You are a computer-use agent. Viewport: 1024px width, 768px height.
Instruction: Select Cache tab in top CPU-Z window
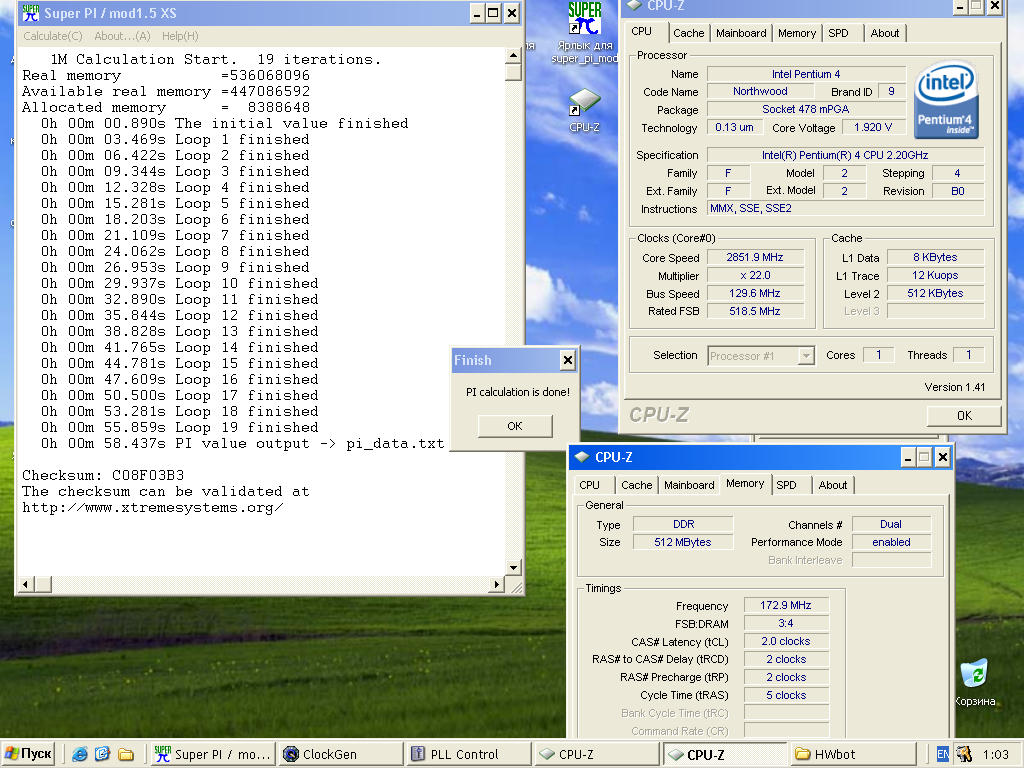coord(688,33)
